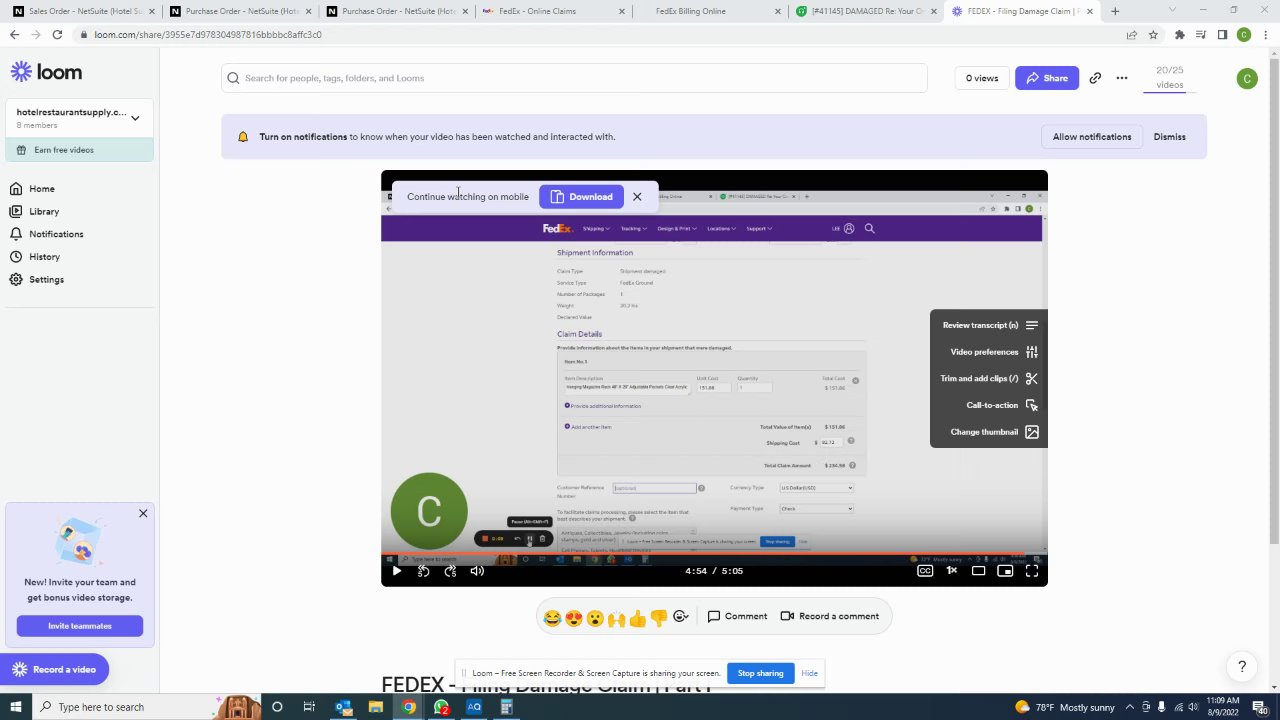Enter fullscreen video mode
Viewport: 1280px width, 720px height.
click(x=1031, y=571)
